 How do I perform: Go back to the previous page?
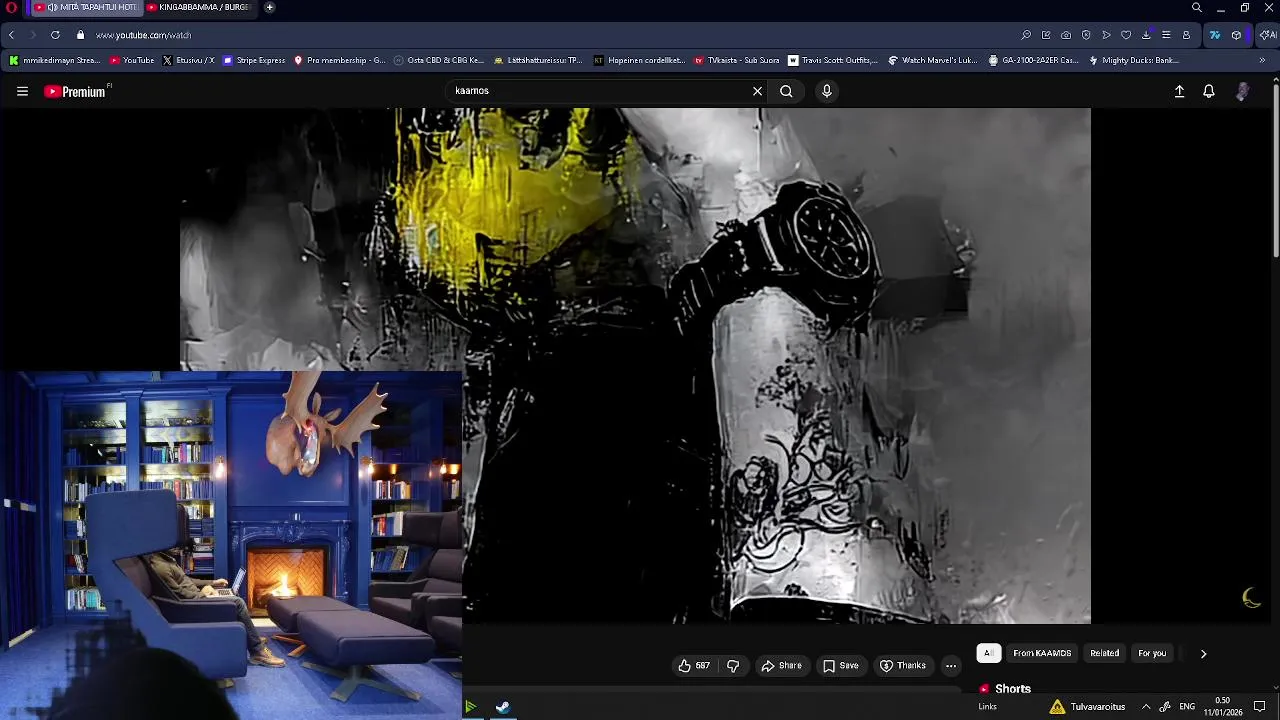click(x=11, y=35)
